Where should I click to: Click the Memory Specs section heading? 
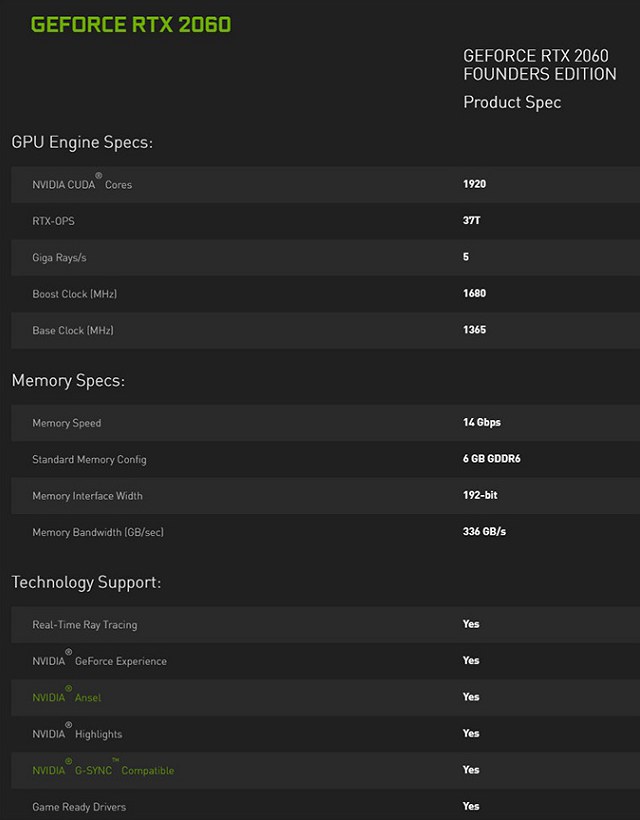tap(68, 380)
